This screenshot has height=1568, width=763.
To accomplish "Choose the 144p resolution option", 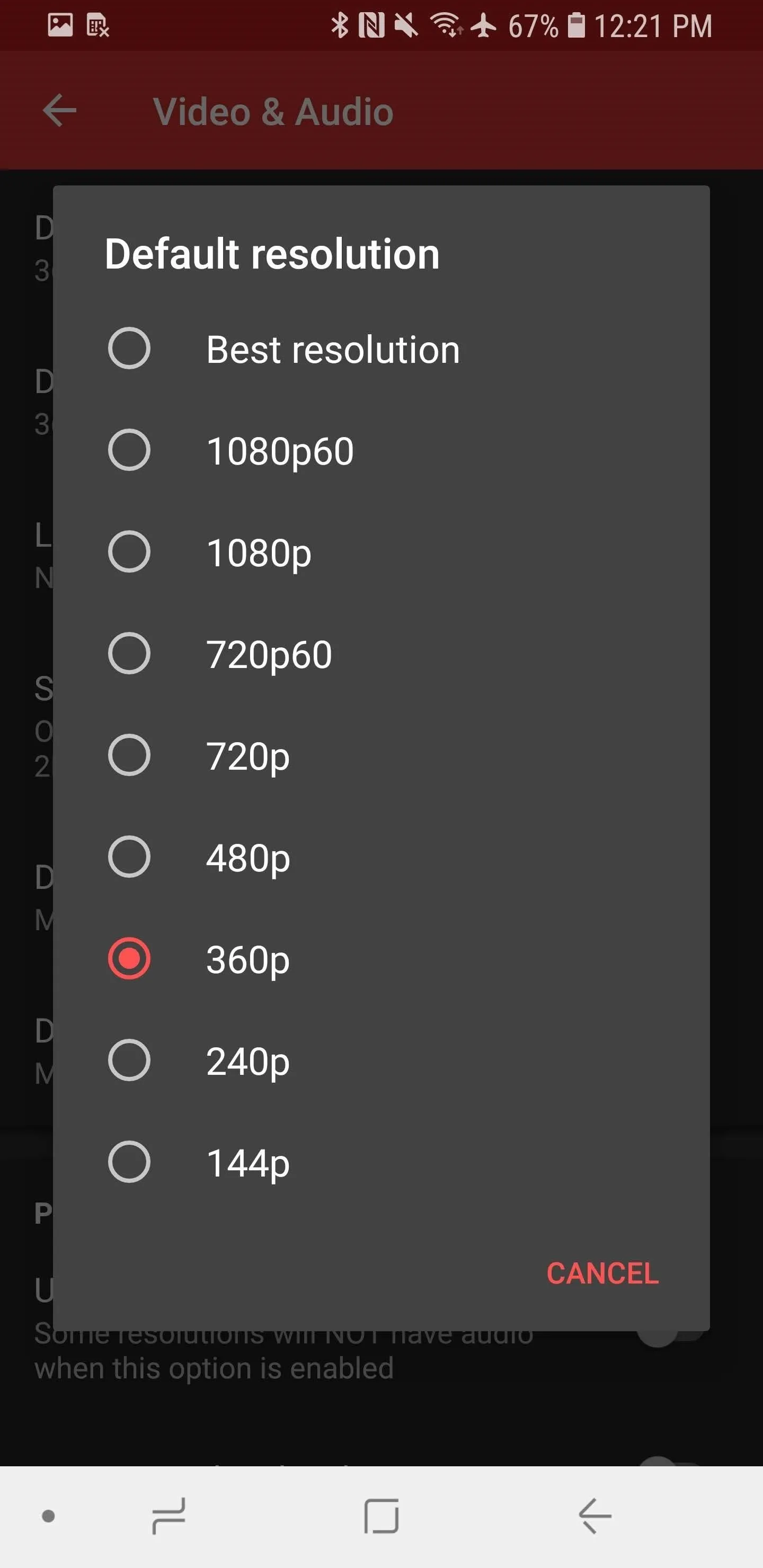I will click(x=129, y=1162).
